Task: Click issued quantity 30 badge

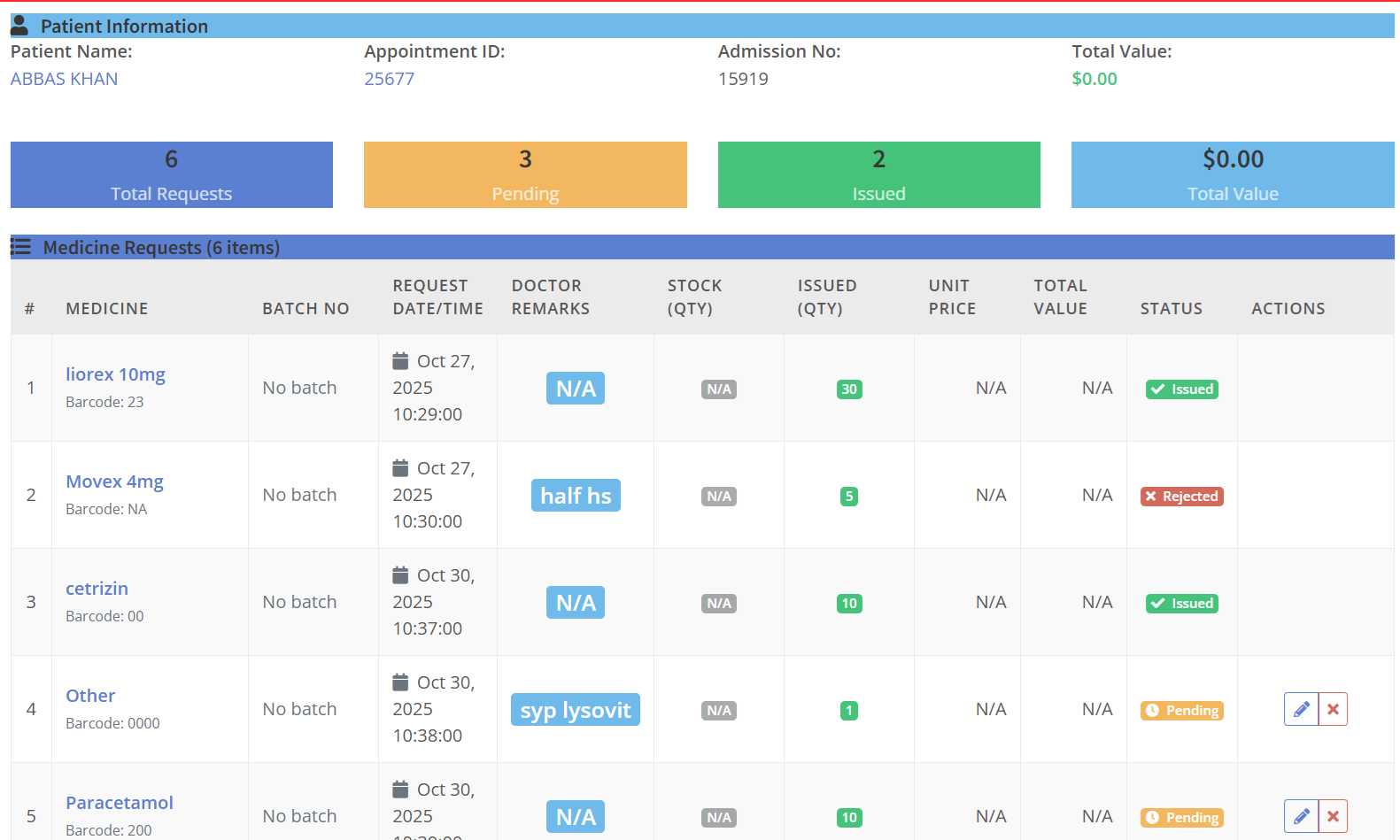Action: click(x=849, y=389)
